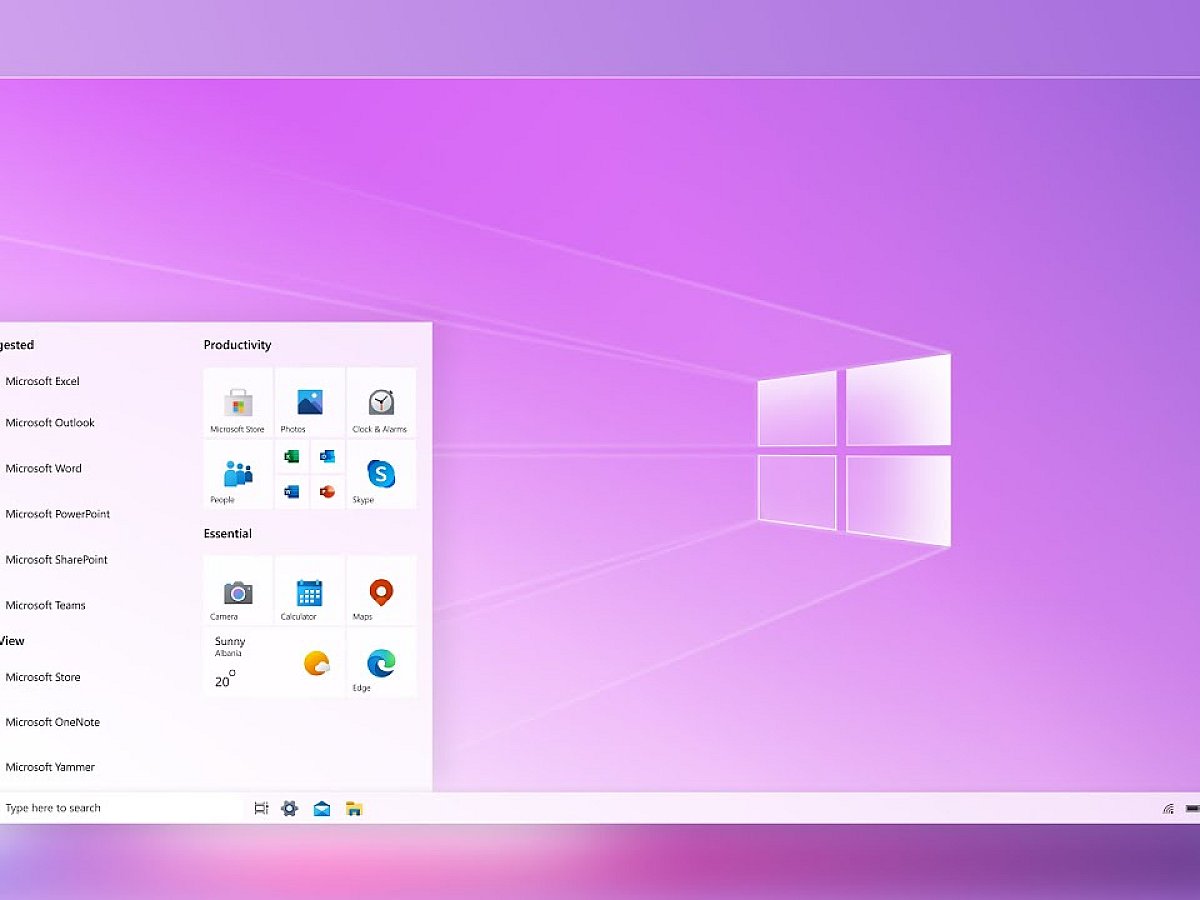Launch the Clock & Alarms tile
Screen dimensions: 1200x900
click(381, 402)
